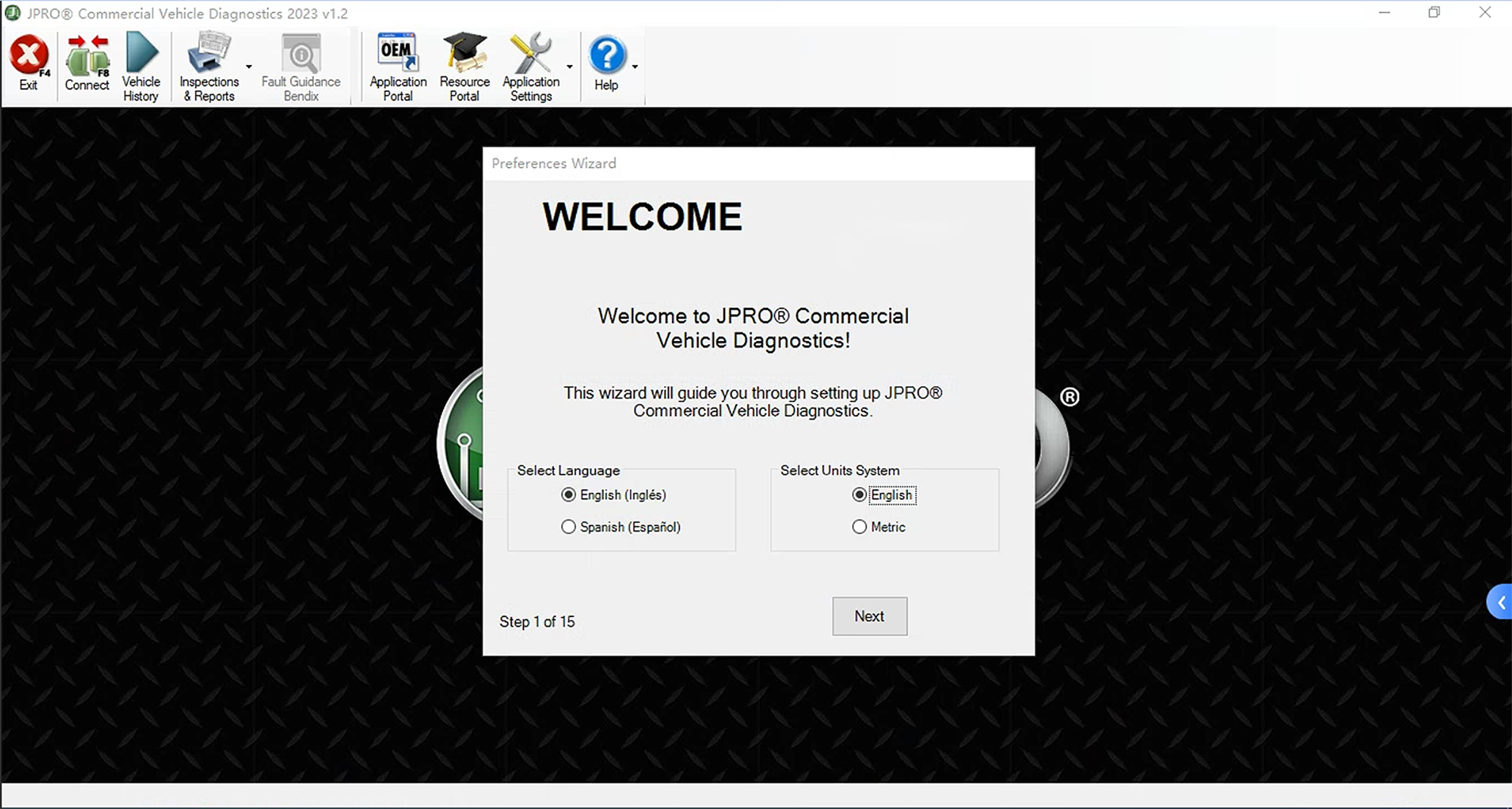Expand the Inspections & Reports dropdown arrow
Viewport: 1512px width, 809px height.
[249, 67]
